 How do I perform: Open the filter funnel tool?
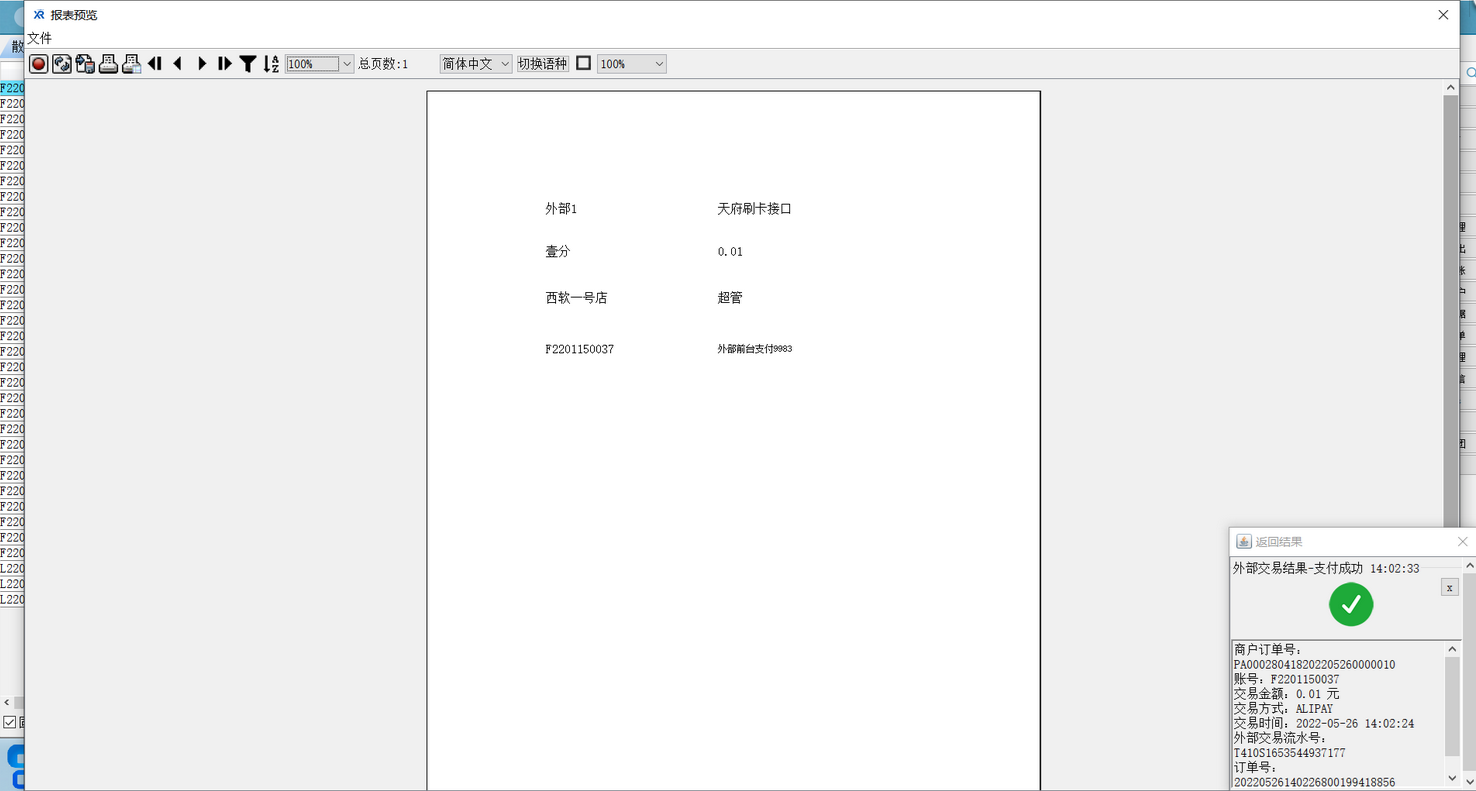click(x=248, y=64)
